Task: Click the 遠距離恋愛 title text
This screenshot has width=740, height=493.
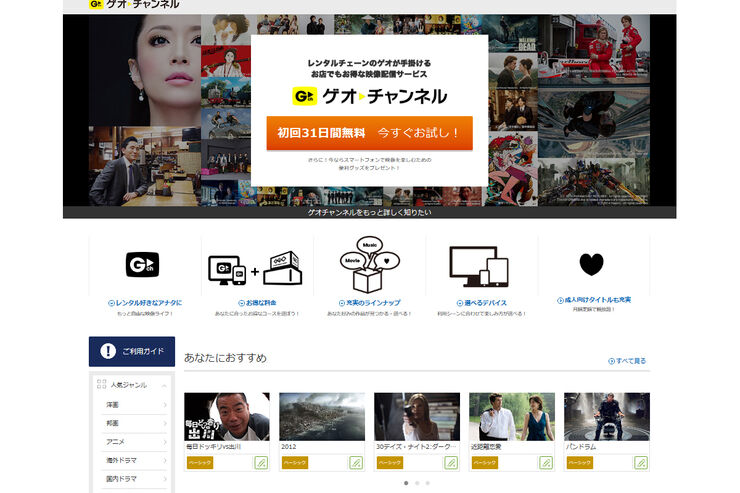Action: coord(486,447)
